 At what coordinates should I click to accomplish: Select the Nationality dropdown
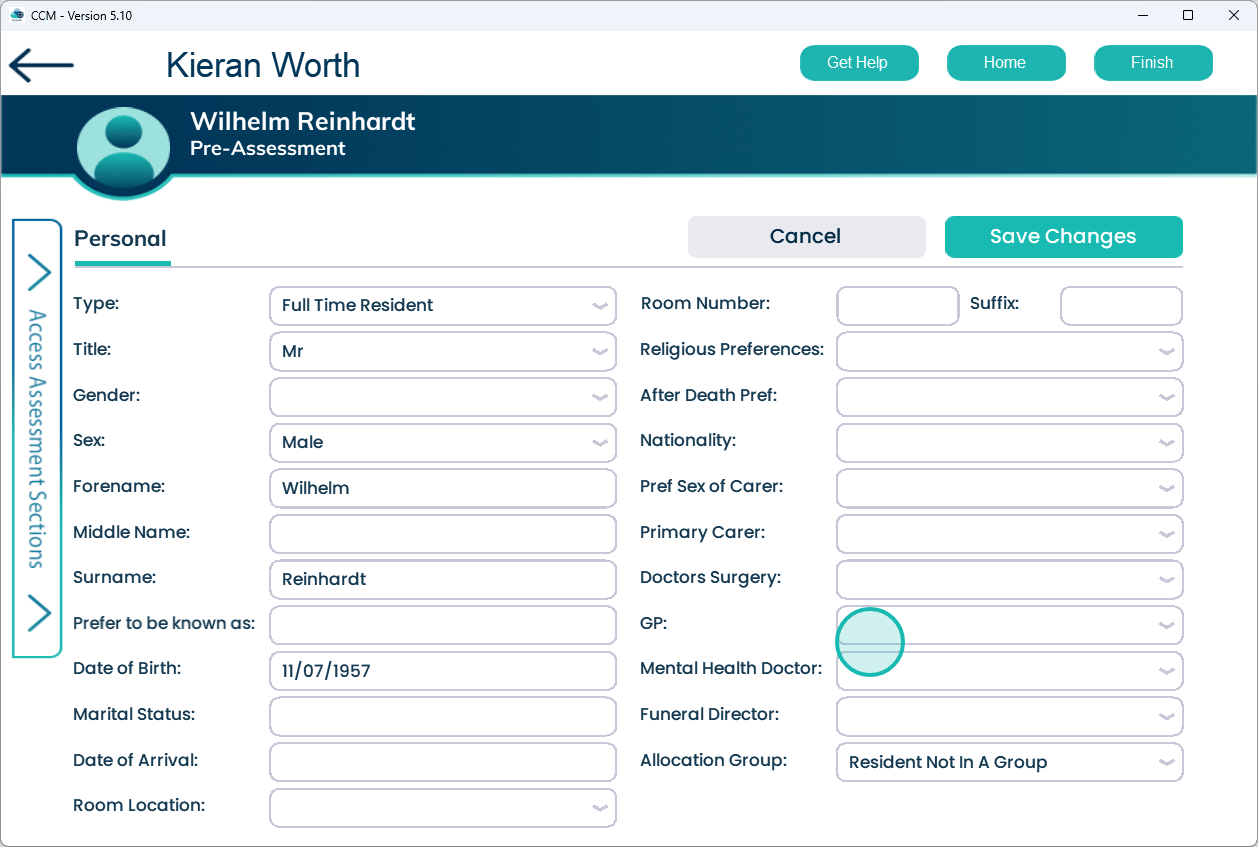(1009, 442)
